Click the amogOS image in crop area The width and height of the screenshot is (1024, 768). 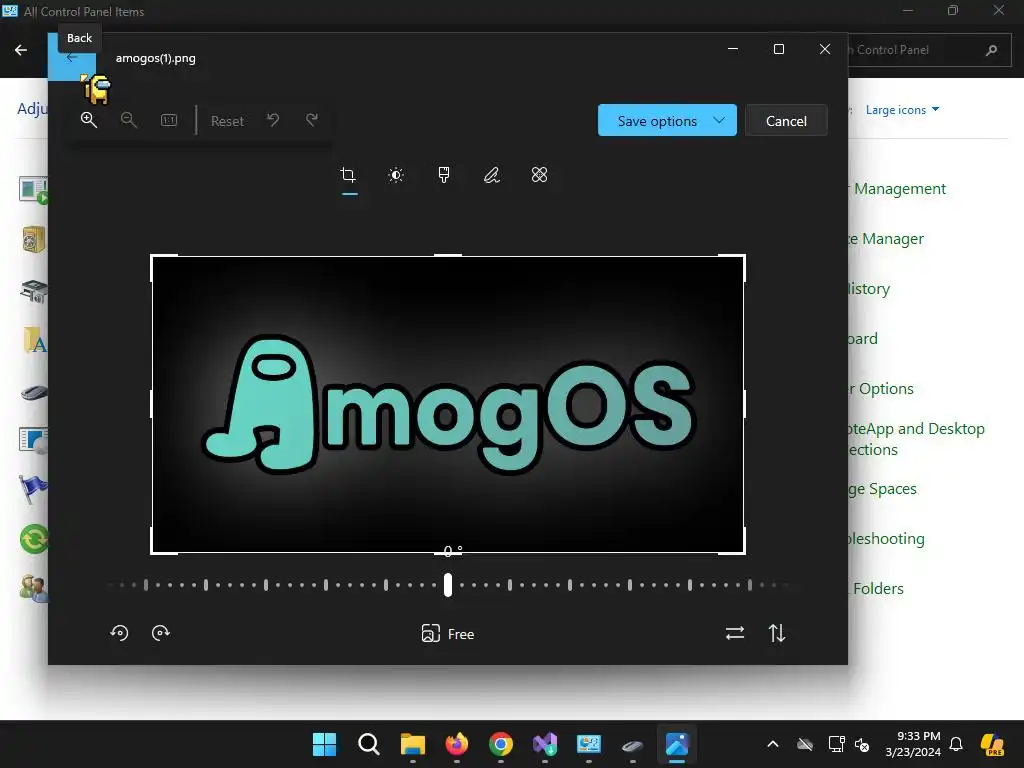point(448,405)
